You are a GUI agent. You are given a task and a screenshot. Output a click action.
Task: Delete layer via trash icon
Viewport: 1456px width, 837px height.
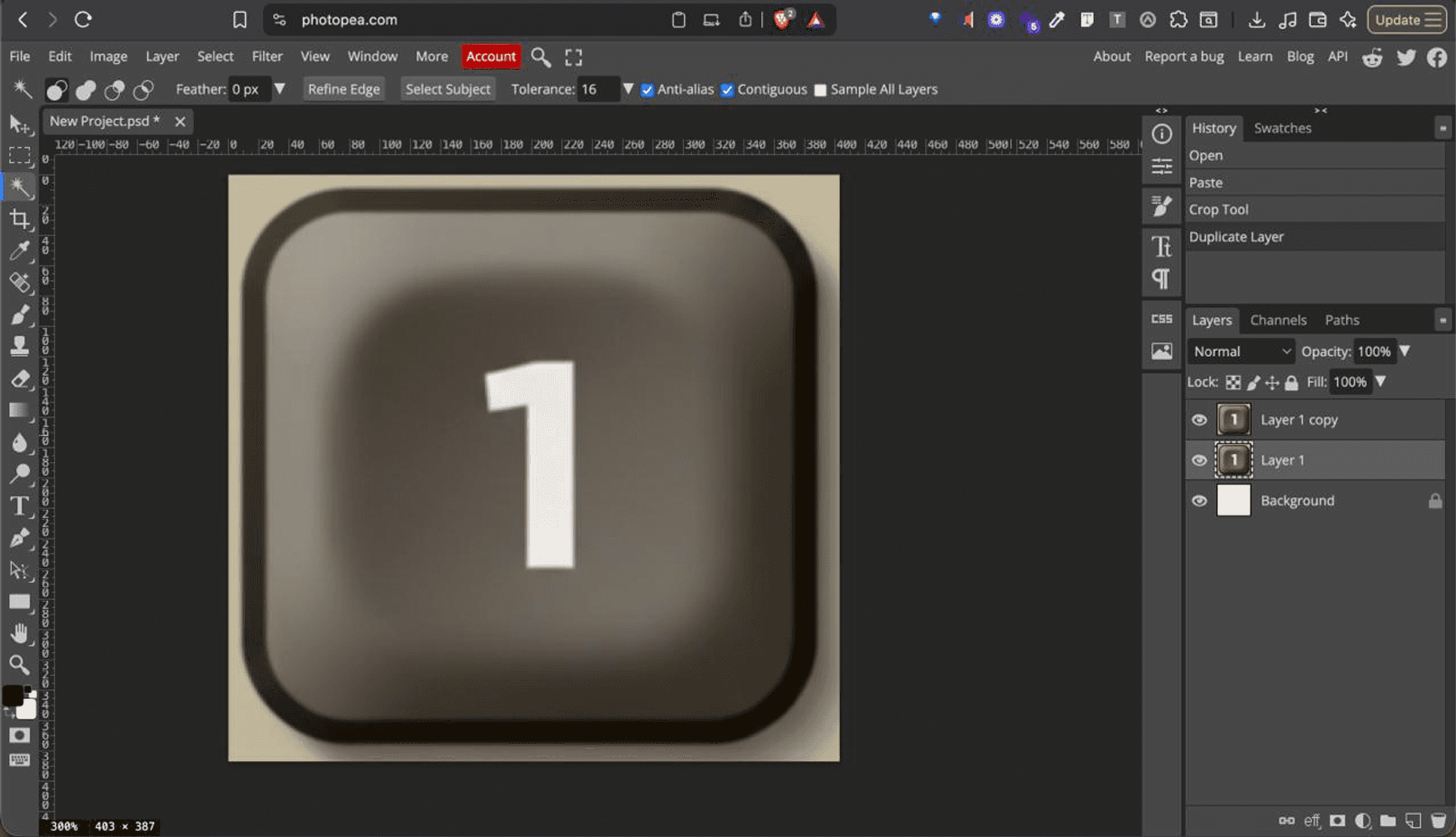coord(1439,820)
